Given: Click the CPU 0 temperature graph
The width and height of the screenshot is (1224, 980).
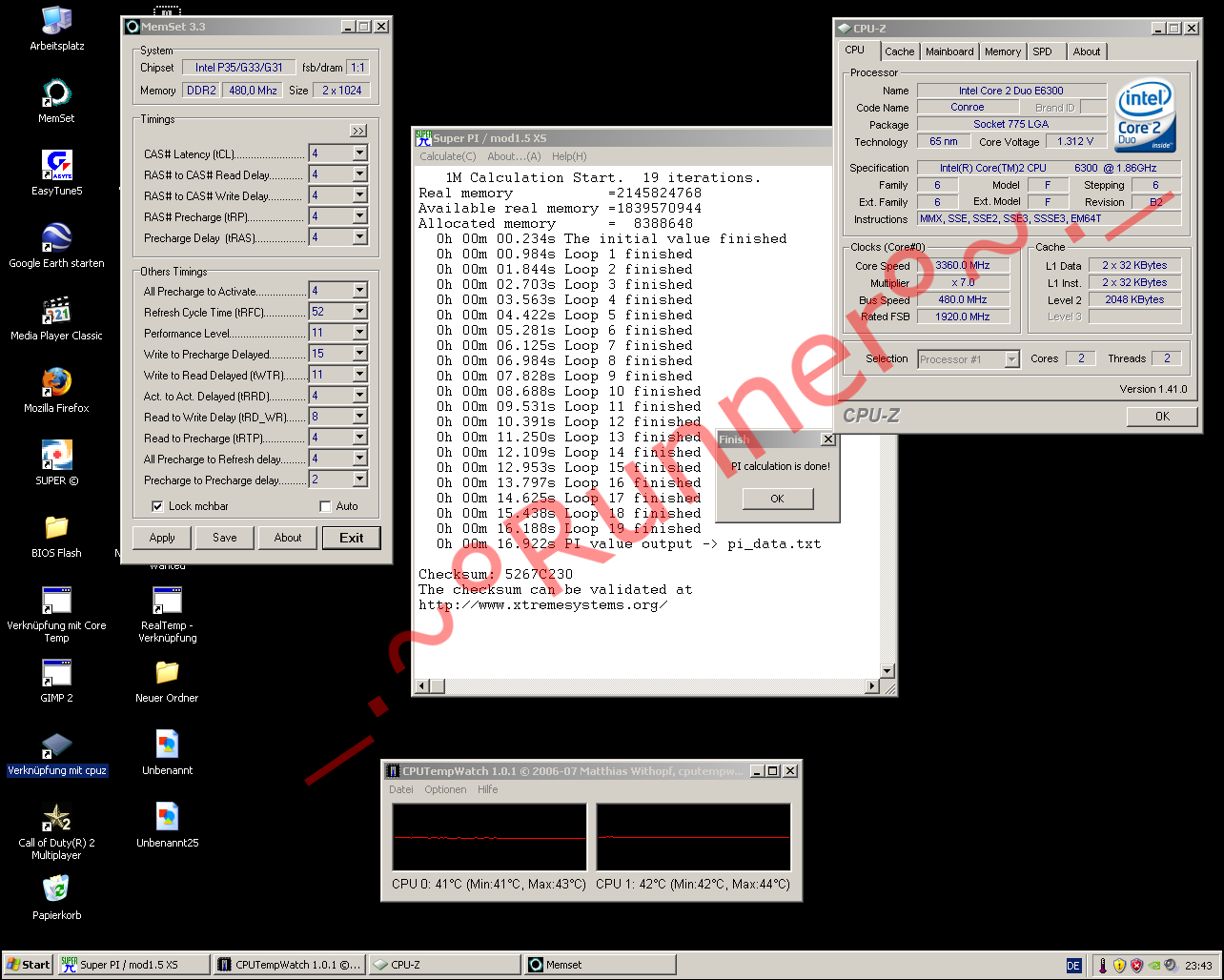Looking at the screenshot, I should pos(490,837).
